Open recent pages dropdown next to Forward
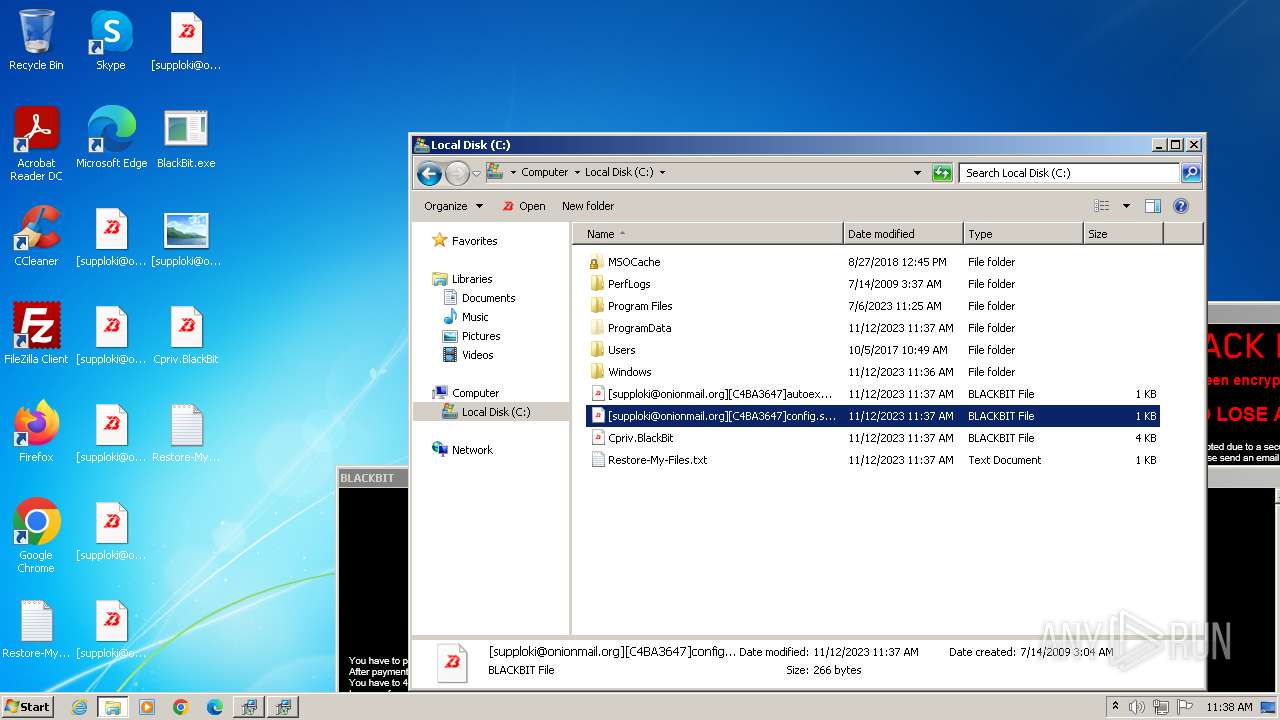Image resolution: width=1280 pixels, height=720 pixels. (x=477, y=173)
